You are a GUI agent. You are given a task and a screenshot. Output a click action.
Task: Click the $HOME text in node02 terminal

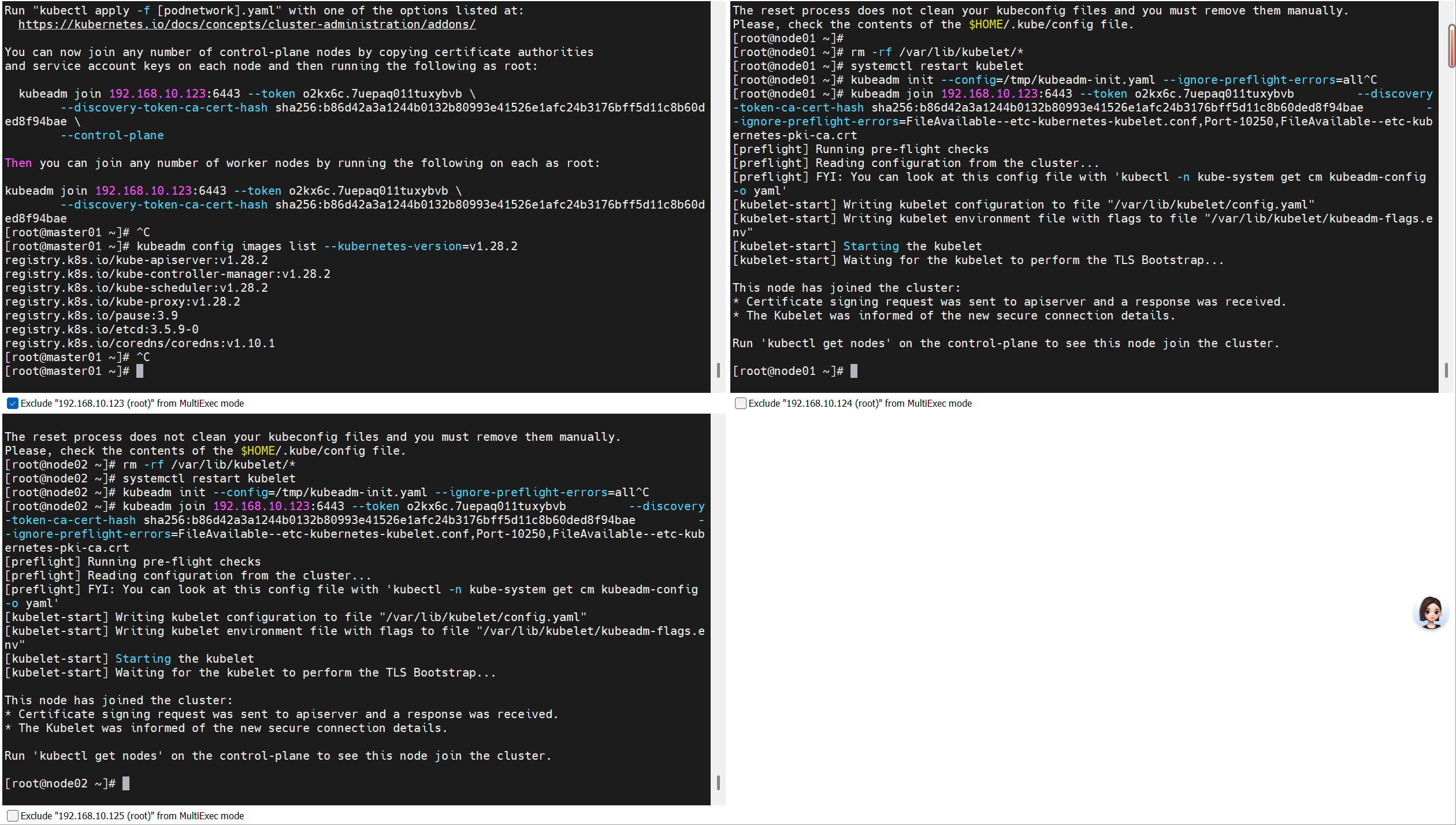[x=257, y=451]
